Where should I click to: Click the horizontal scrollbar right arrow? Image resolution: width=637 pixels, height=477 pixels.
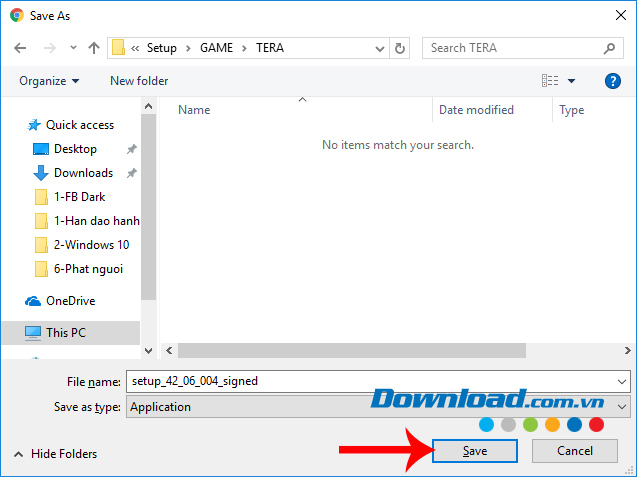tap(628, 350)
